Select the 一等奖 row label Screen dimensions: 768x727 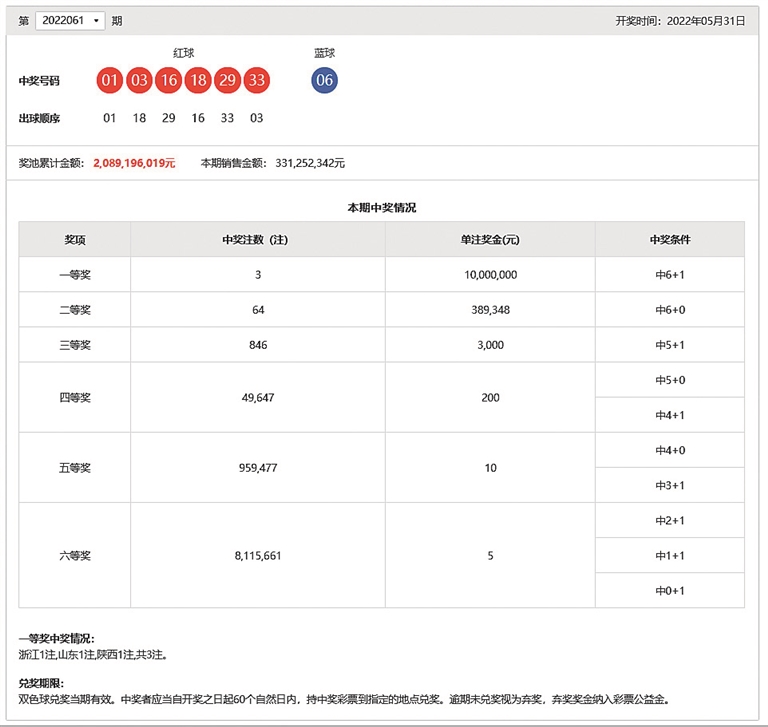(75, 275)
